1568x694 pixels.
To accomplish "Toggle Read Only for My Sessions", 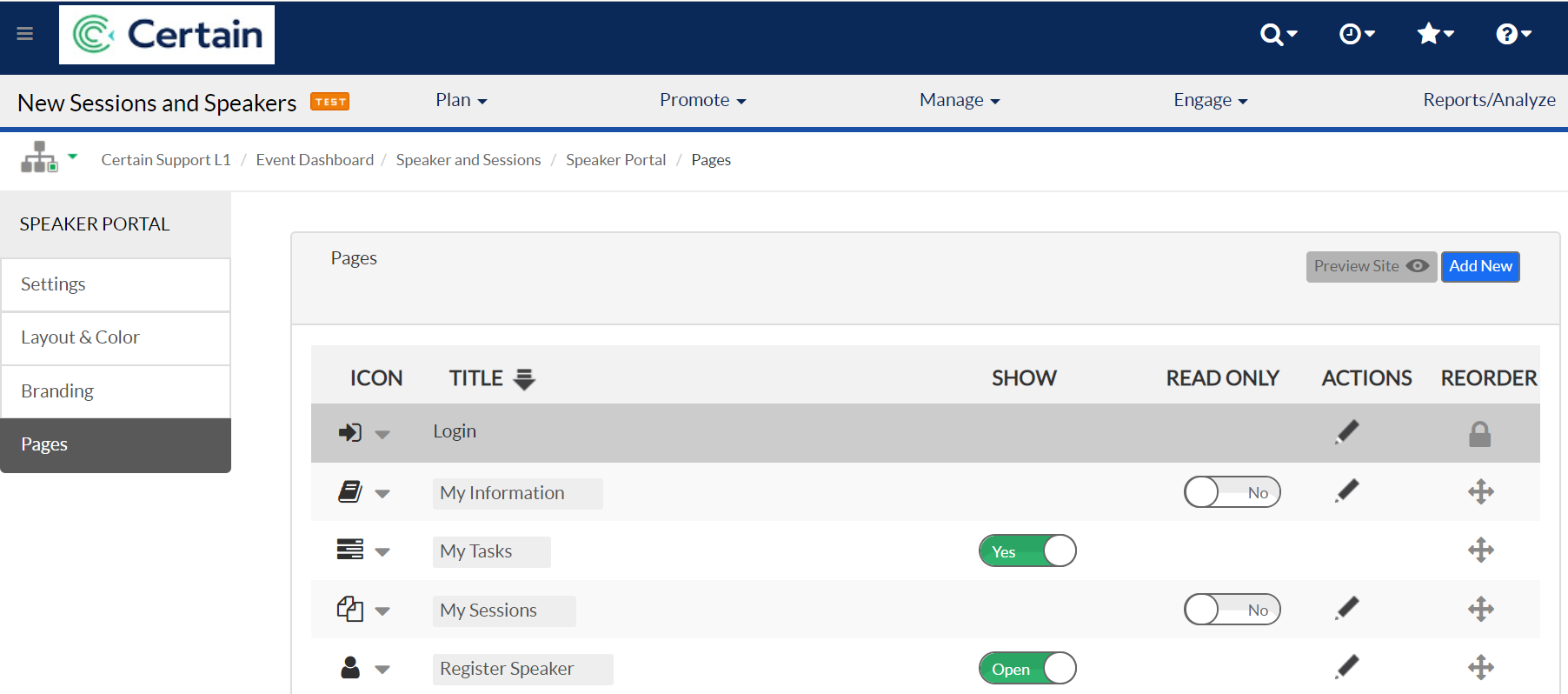I will [1232, 610].
